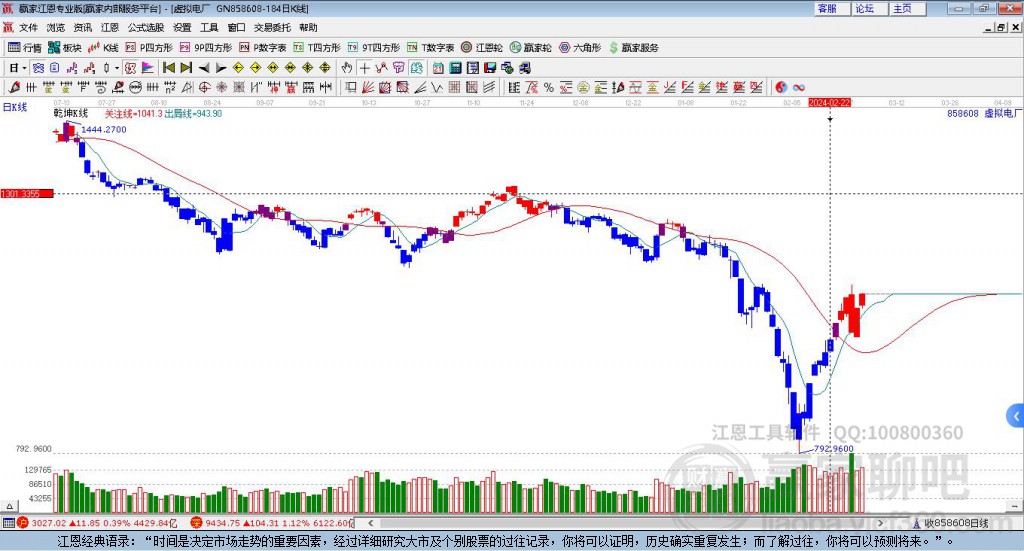The image size is (1024, 551).
Task: Open the P数字表 tool
Action: [x=263, y=48]
